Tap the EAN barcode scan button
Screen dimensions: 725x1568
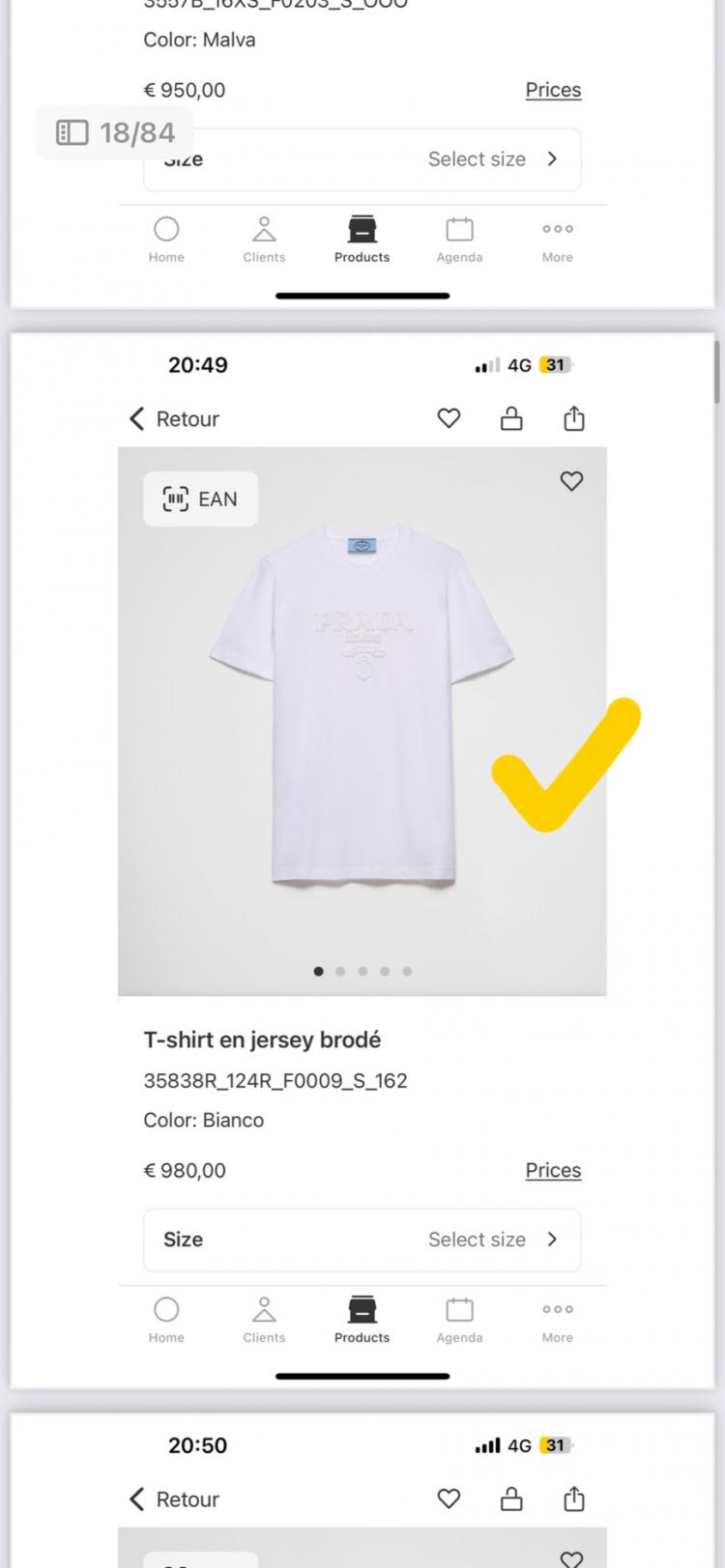click(x=200, y=499)
